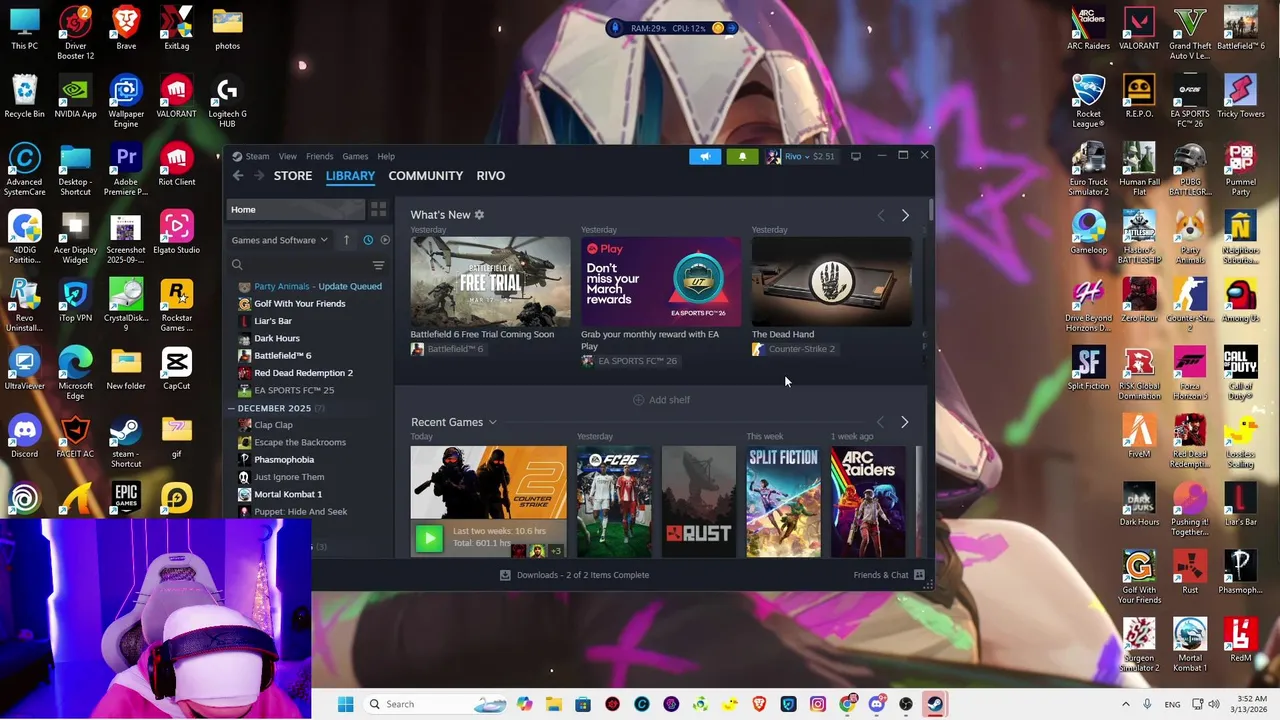Open Split Fiction cover in Recent Games

coord(783,502)
